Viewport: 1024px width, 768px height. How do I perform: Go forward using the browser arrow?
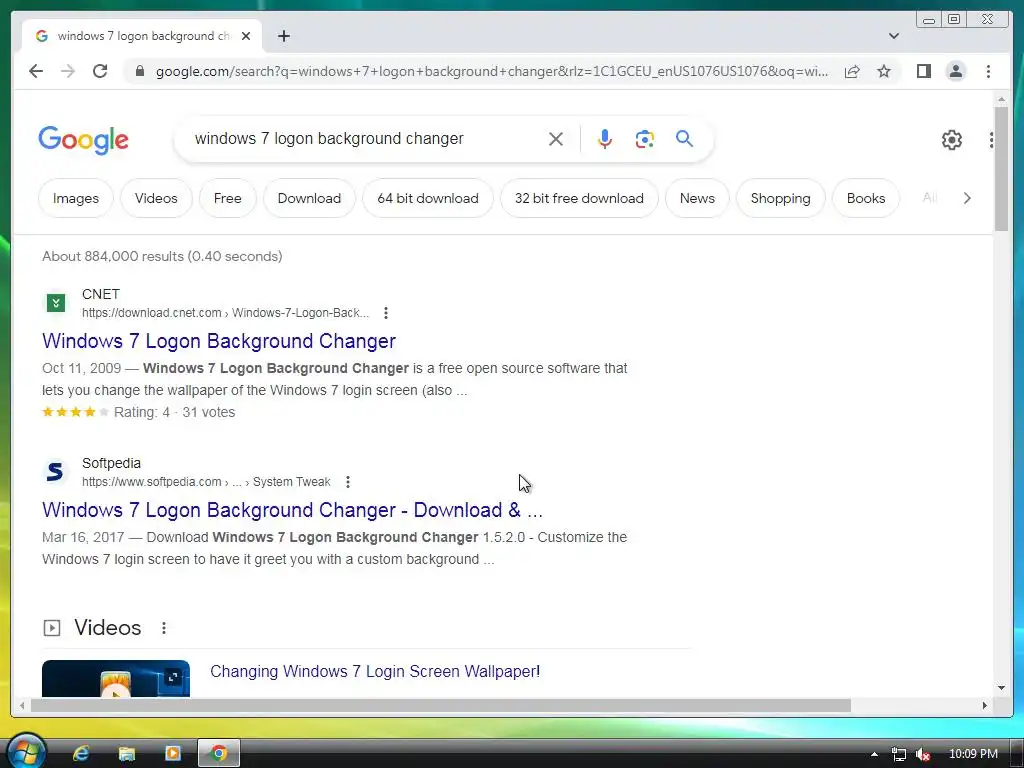click(x=68, y=71)
